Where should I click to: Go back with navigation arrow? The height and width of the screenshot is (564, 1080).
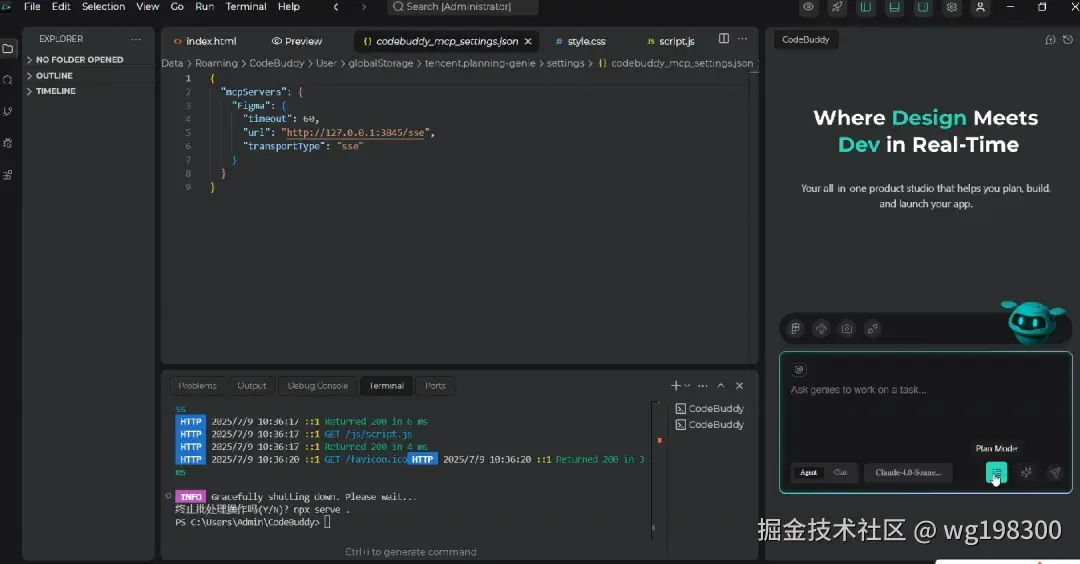click(x=336, y=7)
